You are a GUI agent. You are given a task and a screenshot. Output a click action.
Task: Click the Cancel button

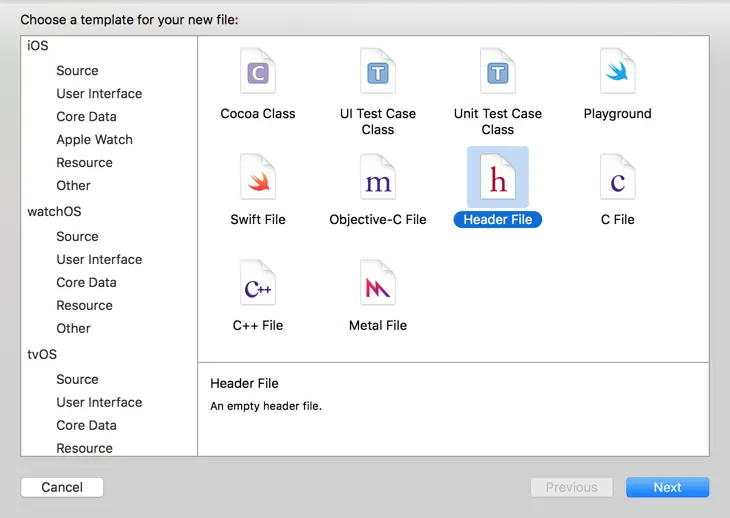[62, 487]
